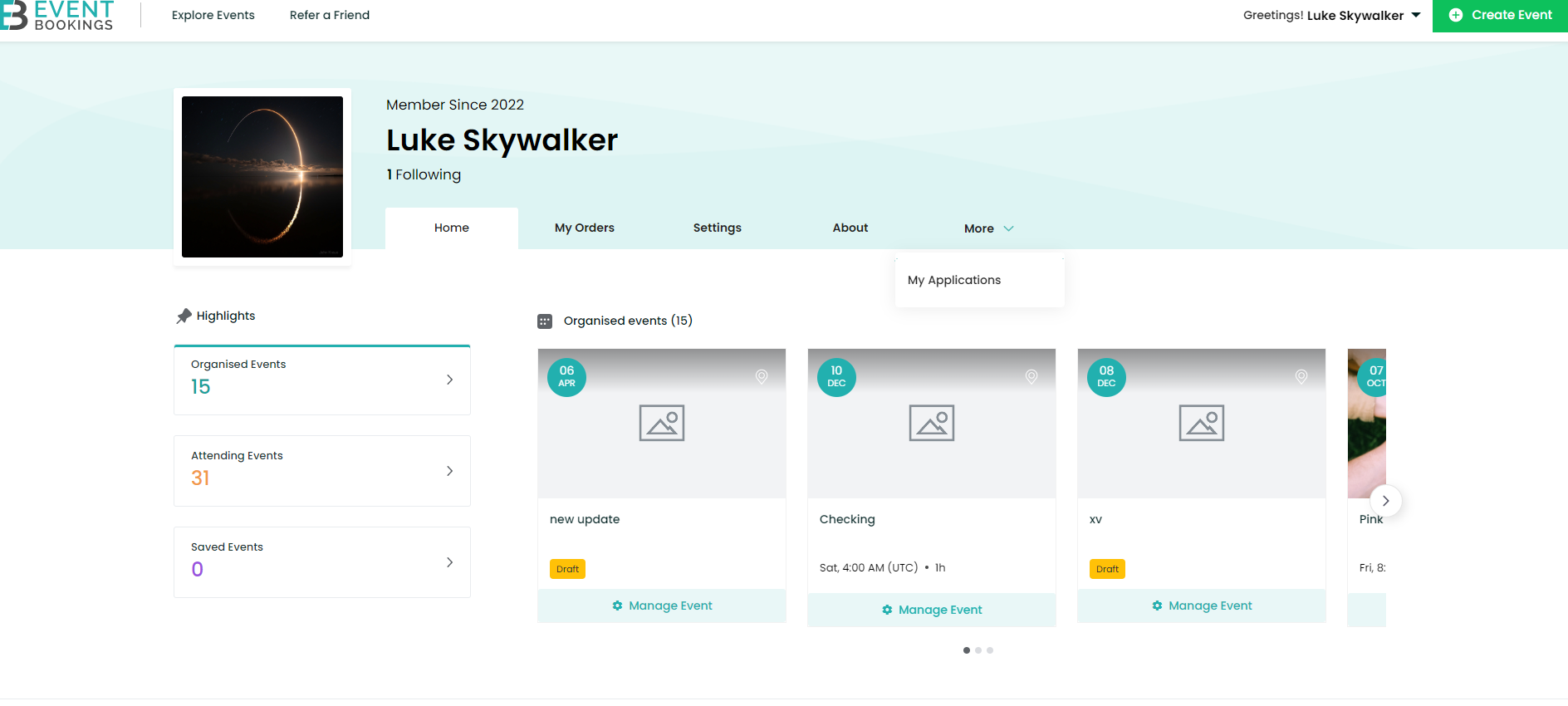Screen dimensions: 1568x706
Task: Click location pin on 'xv' card
Action: point(1301,377)
